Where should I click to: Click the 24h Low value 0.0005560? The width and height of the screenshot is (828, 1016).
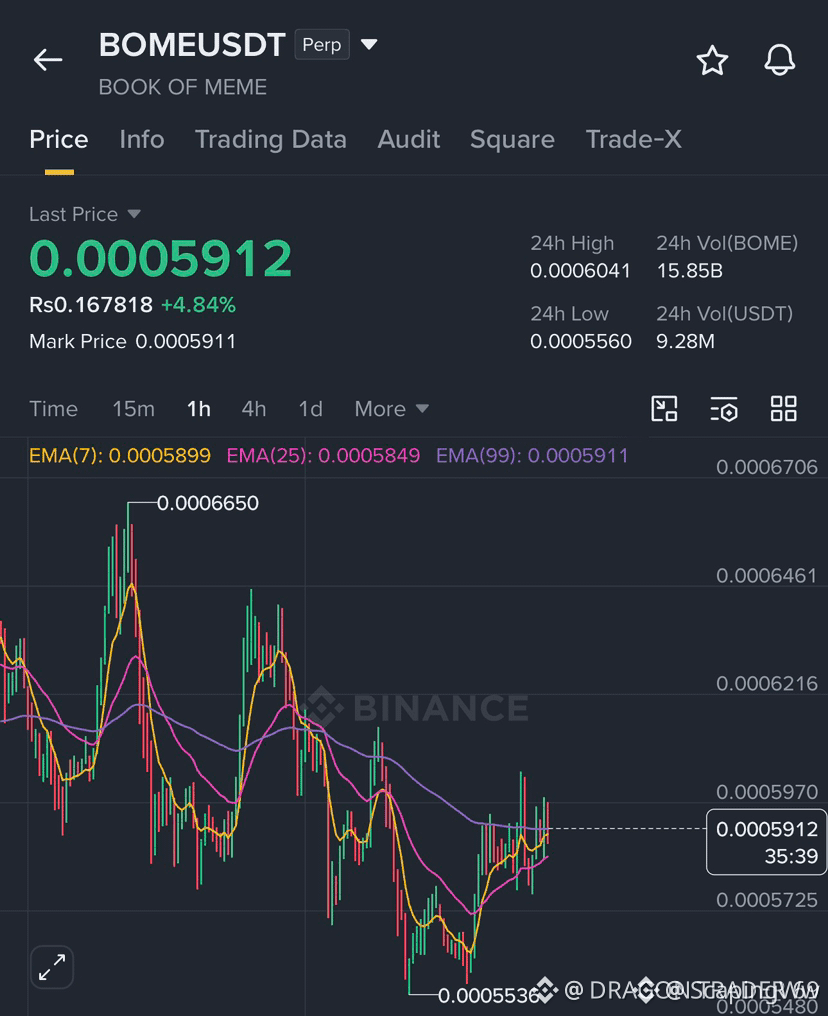[581, 341]
